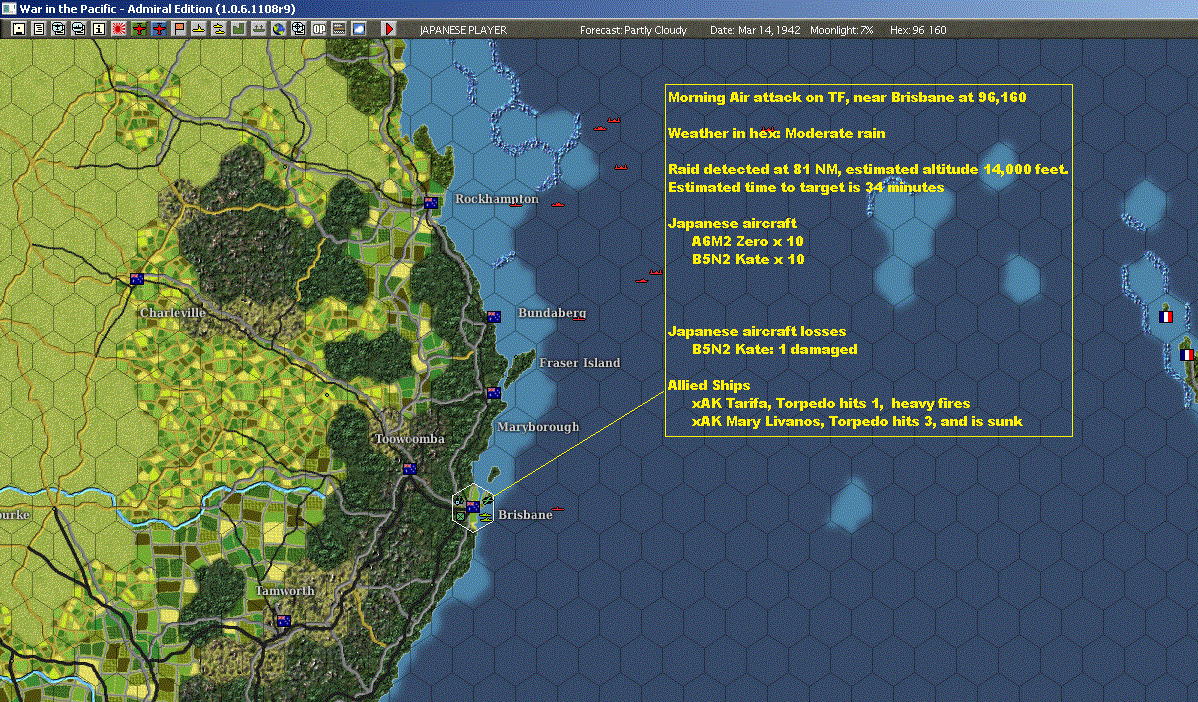Click the green land shape toolbar icon

[238, 29]
